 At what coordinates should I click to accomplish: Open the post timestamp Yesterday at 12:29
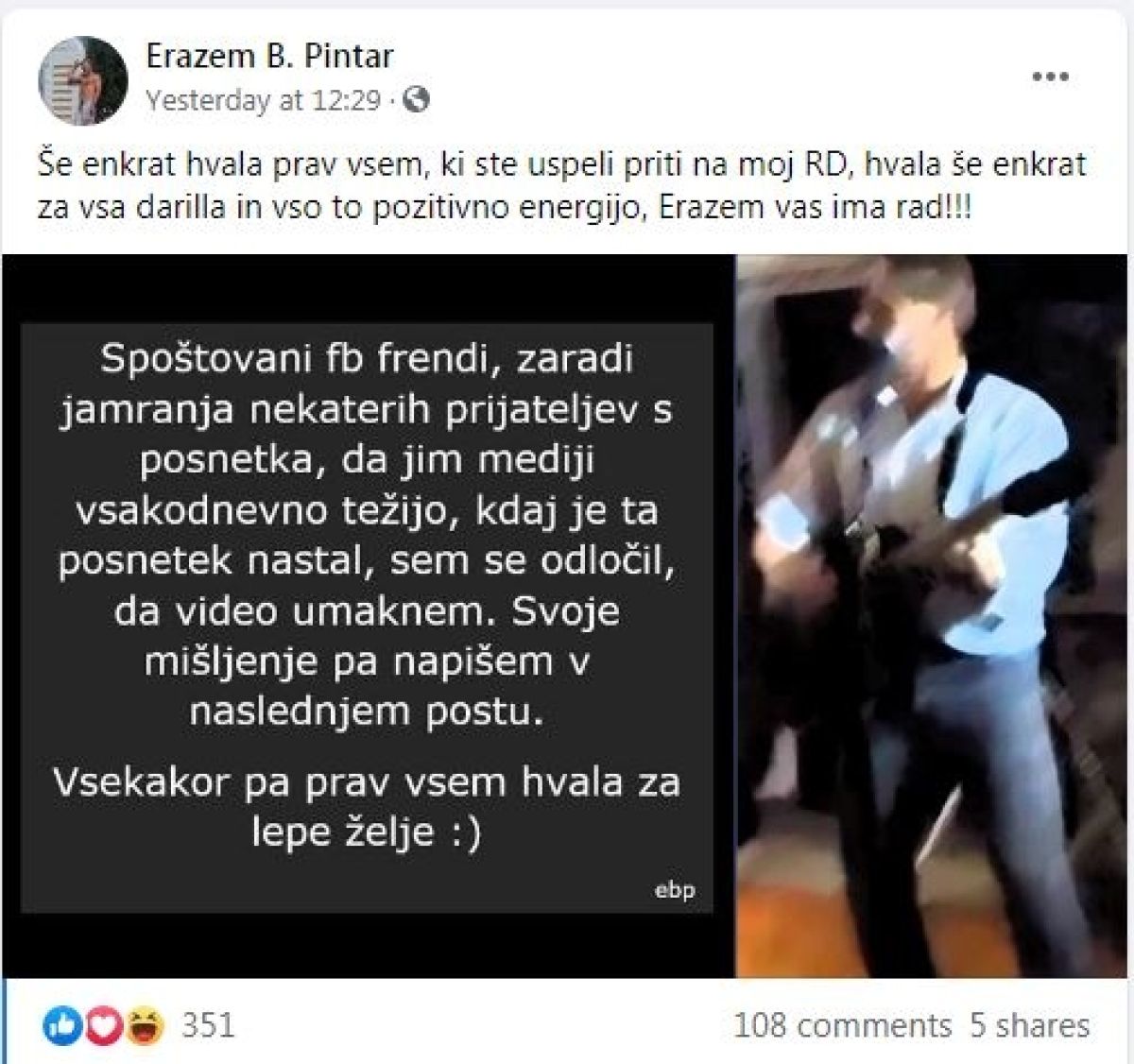coord(263,100)
